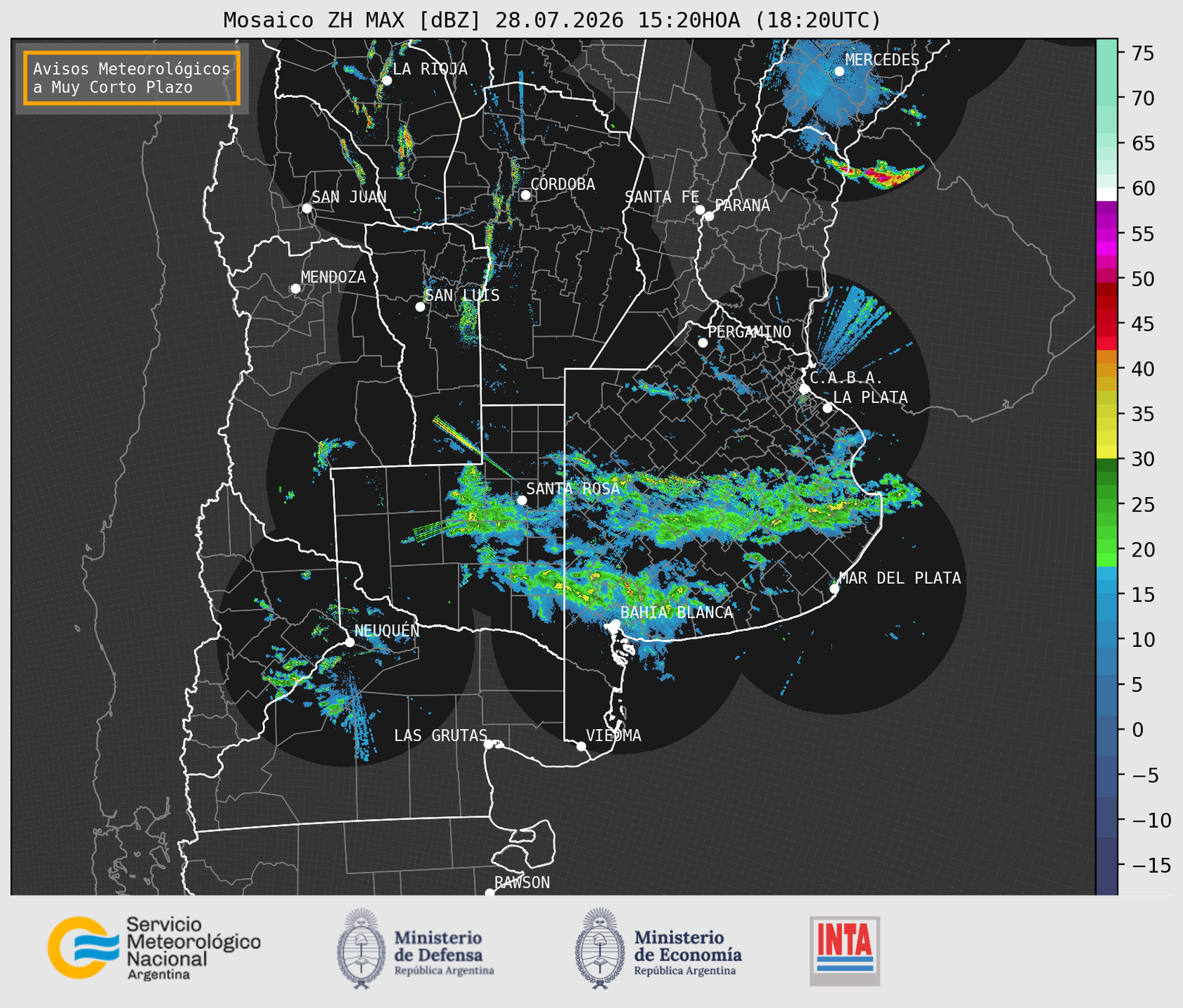Click the Ministerio de Defensa emblem
This screenshot has width=1183, height=1008.
(361, 948)
